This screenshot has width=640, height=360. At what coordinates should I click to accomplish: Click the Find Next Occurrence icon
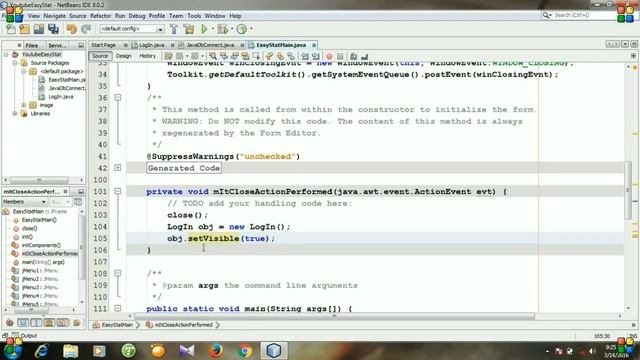point(235,56)
